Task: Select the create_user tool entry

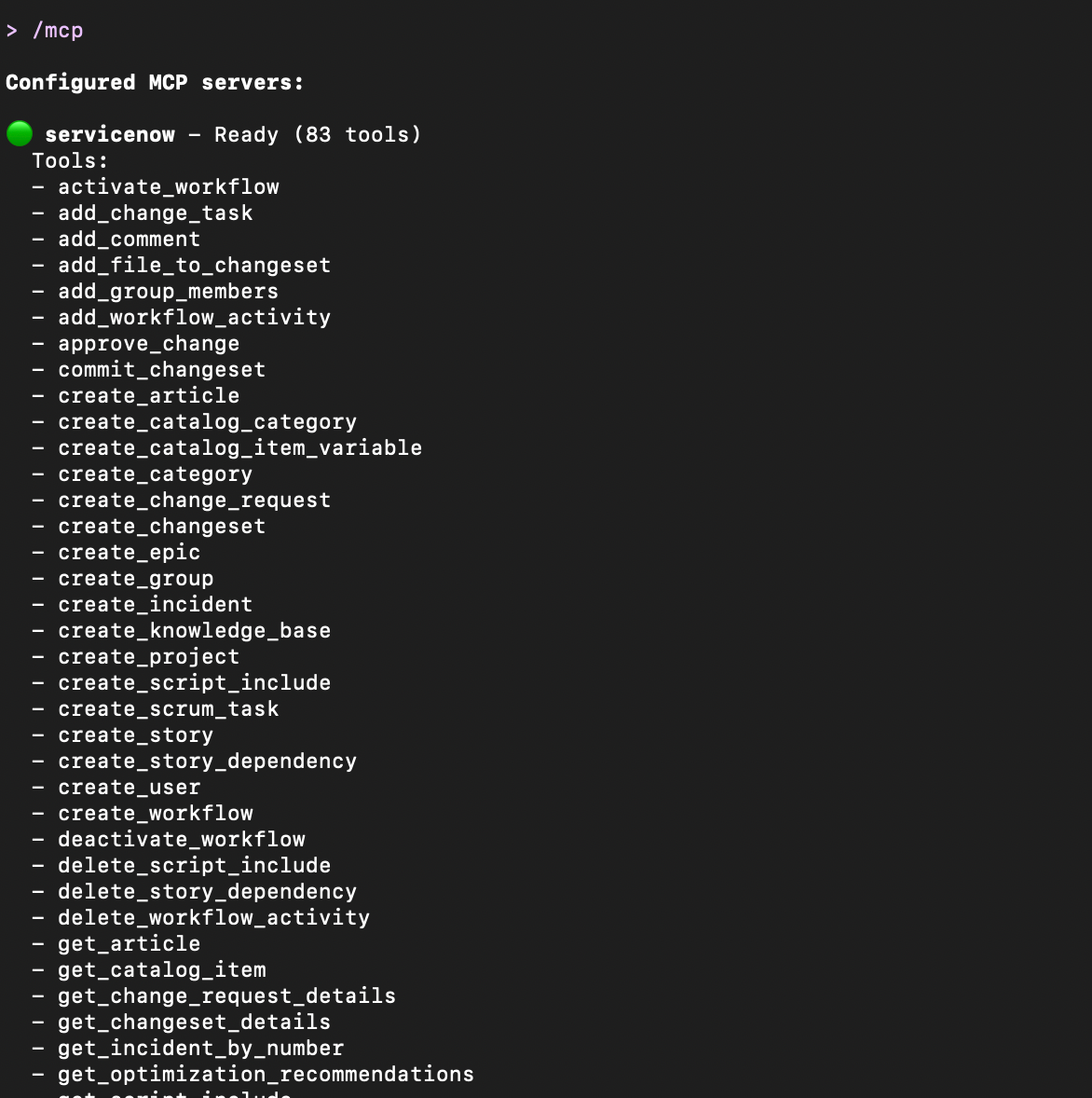Action: tap(129, 788)
